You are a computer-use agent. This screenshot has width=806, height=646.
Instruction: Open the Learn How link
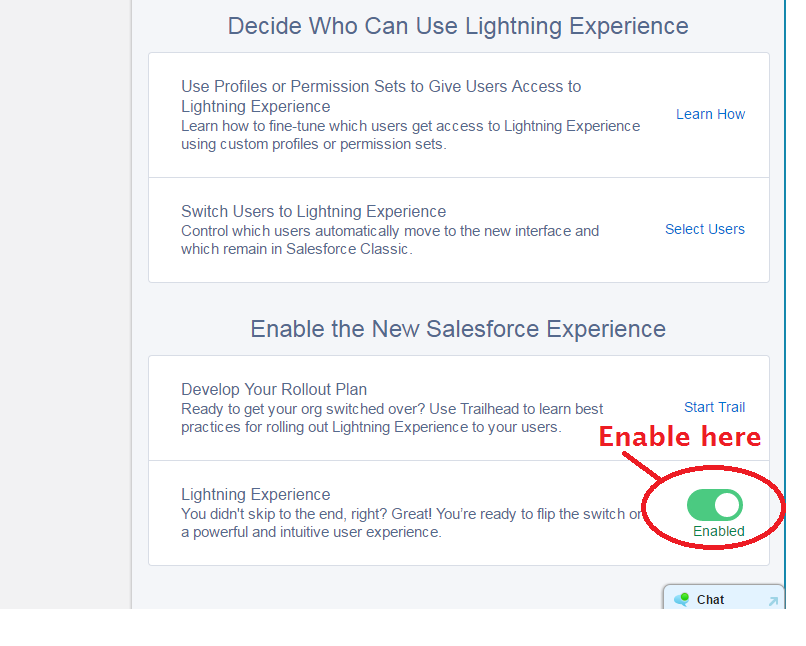tap(710, 114)
